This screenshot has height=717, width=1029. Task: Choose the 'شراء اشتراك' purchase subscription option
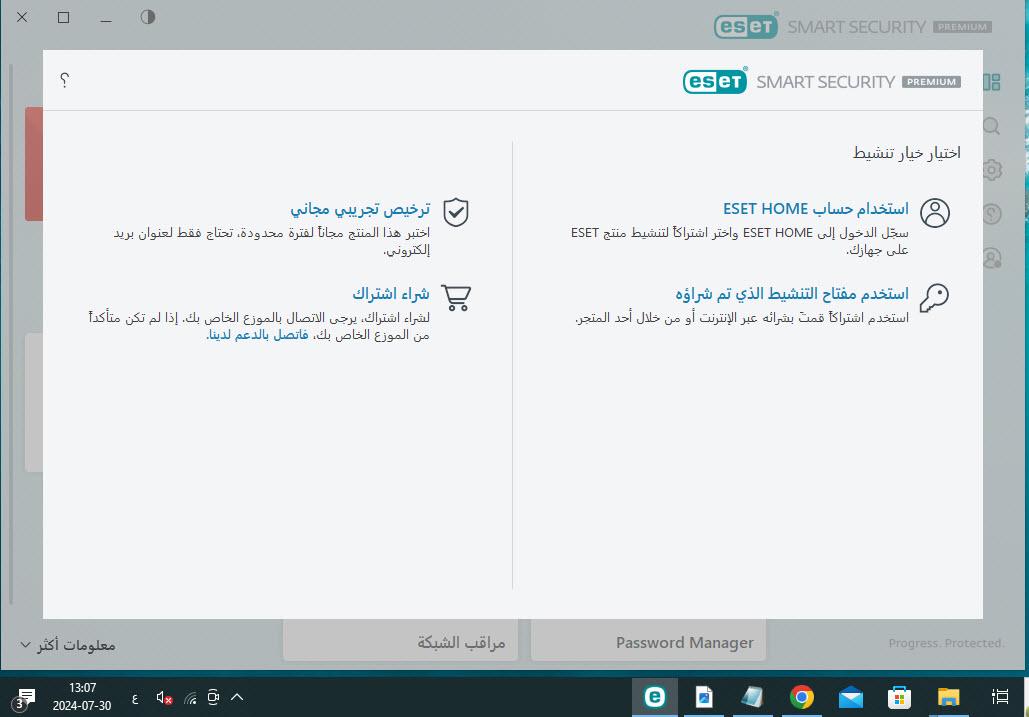[x=391, y=293]
